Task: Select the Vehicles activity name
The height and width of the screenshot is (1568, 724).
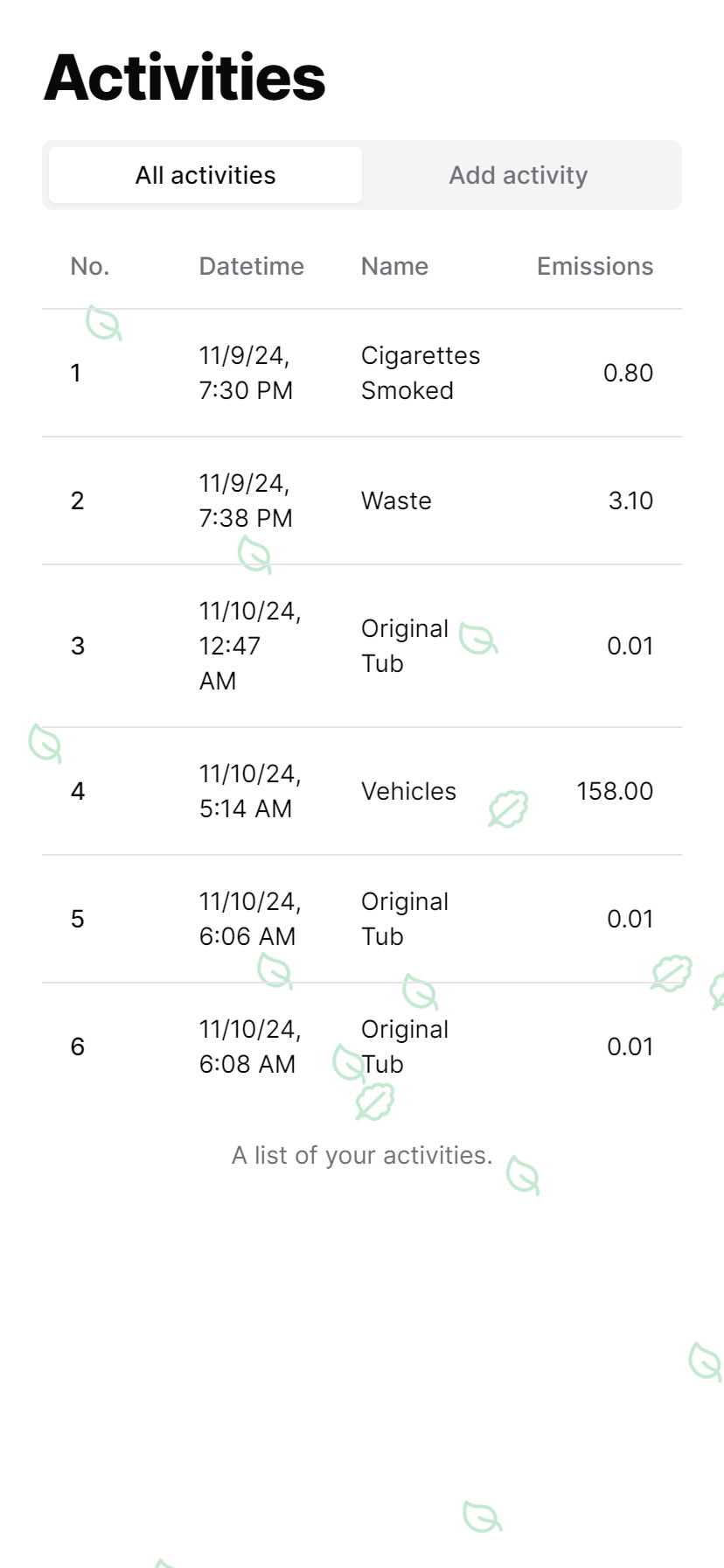Action: 408,791
